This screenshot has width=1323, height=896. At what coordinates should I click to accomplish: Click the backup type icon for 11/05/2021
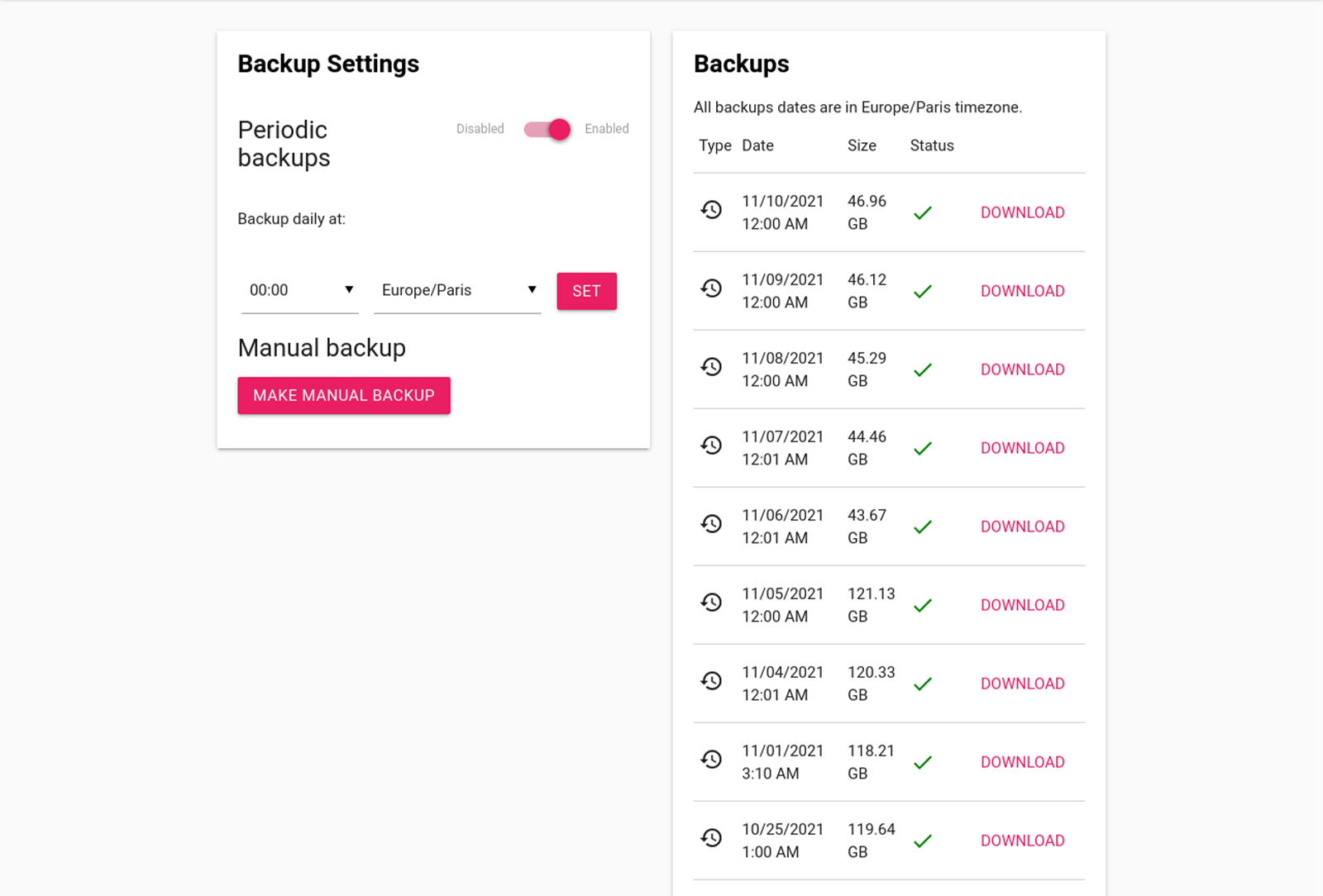coord(711,603)
